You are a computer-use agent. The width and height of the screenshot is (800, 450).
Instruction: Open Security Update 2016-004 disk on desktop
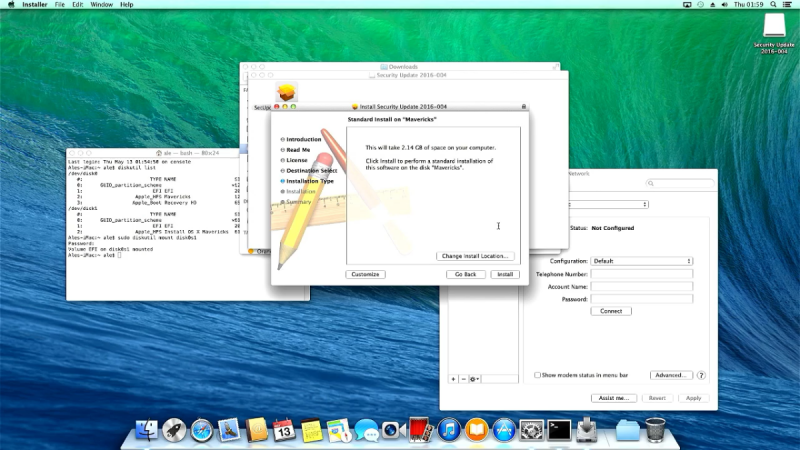click(x=777, y=27)
